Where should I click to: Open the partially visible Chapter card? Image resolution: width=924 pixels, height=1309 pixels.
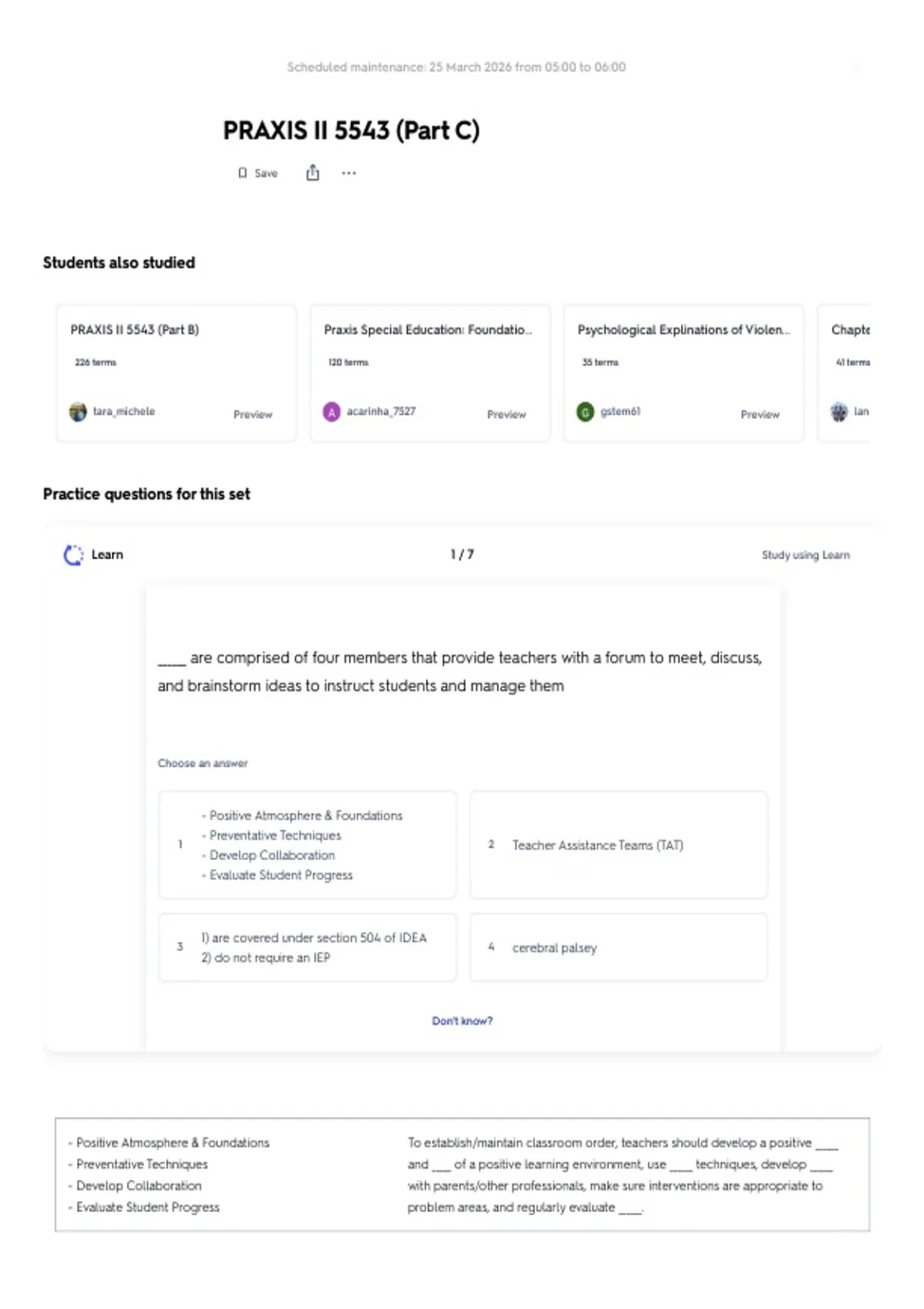tap(844, 373)
